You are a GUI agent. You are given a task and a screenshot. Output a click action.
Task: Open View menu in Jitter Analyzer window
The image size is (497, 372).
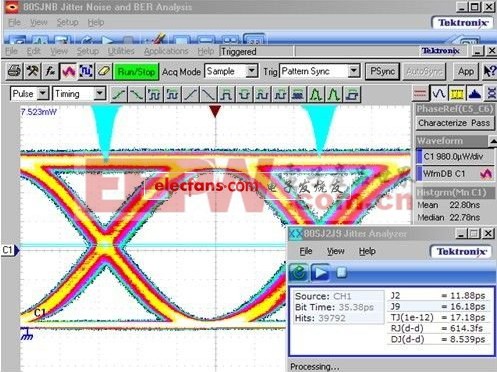(x=335, y=251)
